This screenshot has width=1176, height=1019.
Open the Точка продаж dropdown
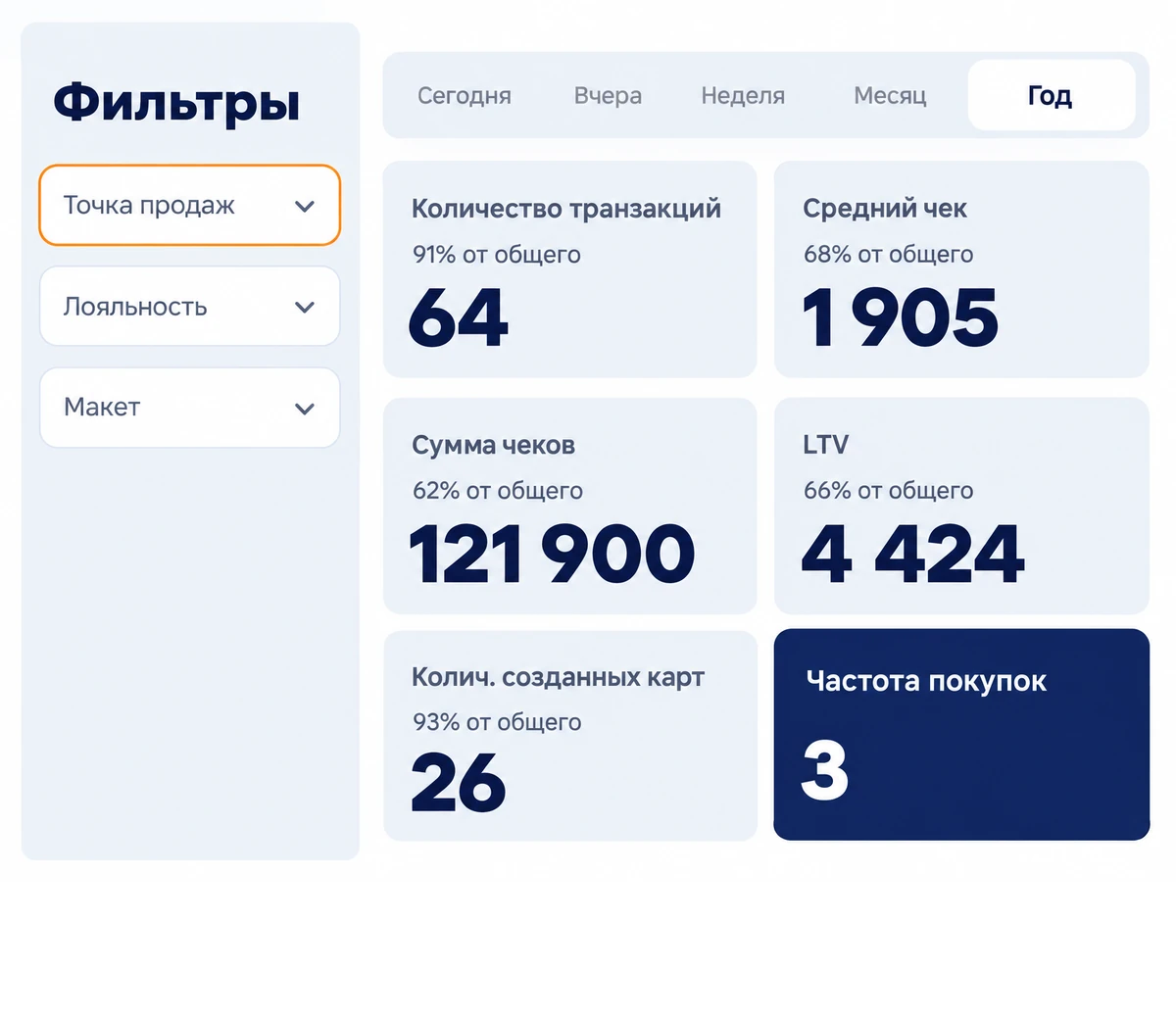[x=189, y=205]
